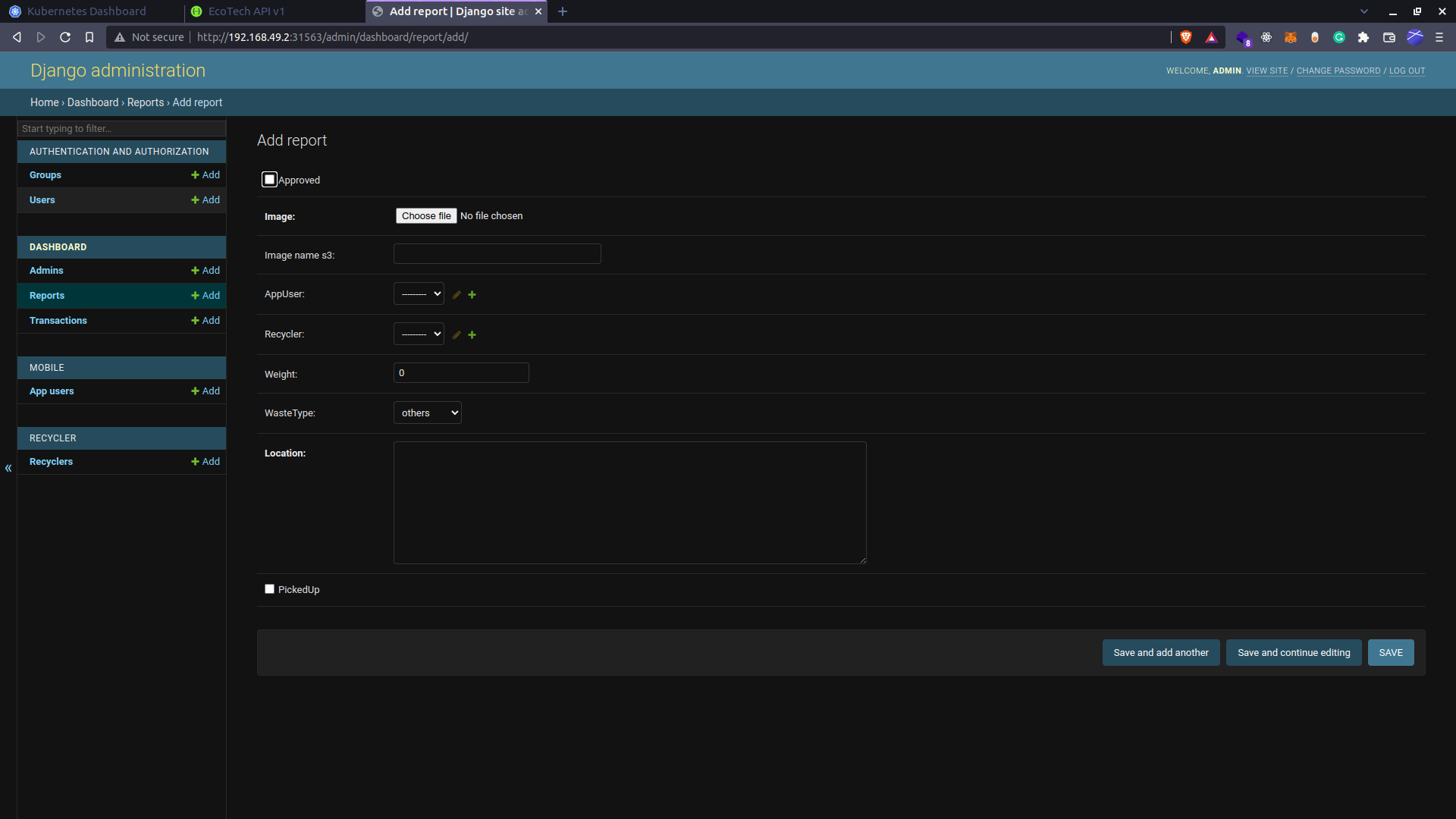The height and width of the screenshot is (819, 1456).
Task: Open the Recycler dropdown
Action: pyautogui.click(x=419, y=334)
